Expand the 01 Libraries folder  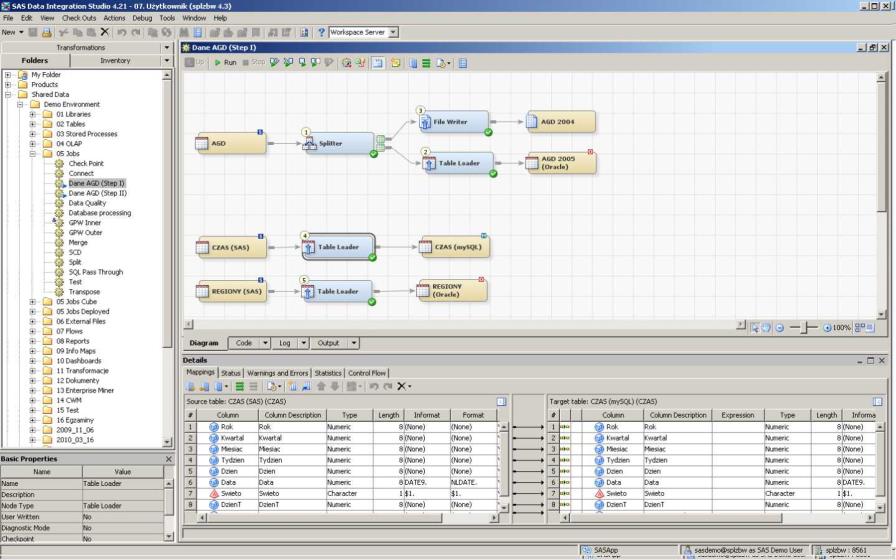(x=33, y=114)
